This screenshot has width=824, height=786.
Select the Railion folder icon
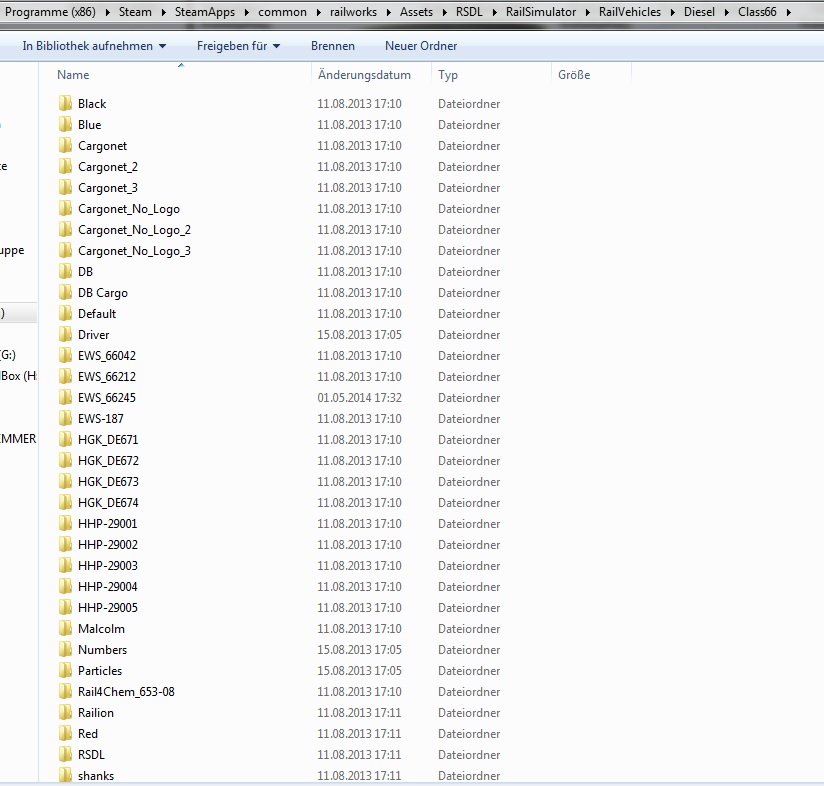[65, 712]
